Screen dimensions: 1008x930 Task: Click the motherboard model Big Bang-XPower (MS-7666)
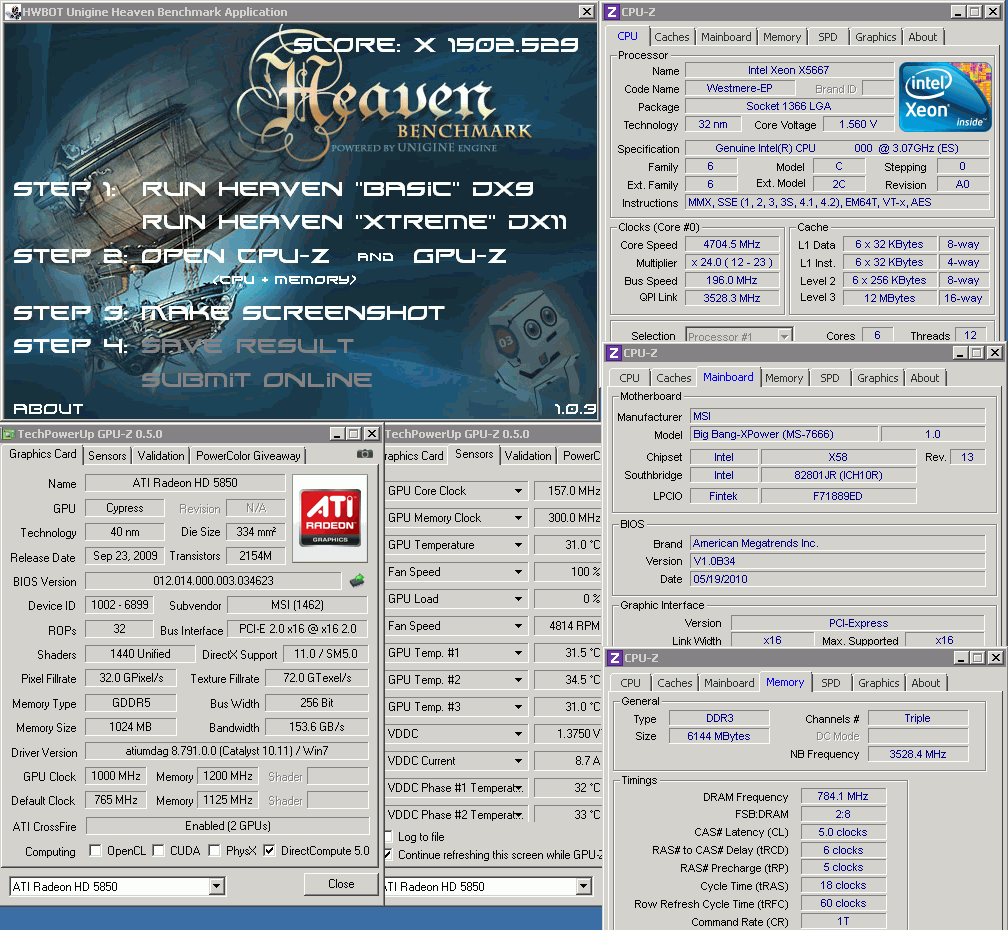pyautogui.click(x=784, y=434)
